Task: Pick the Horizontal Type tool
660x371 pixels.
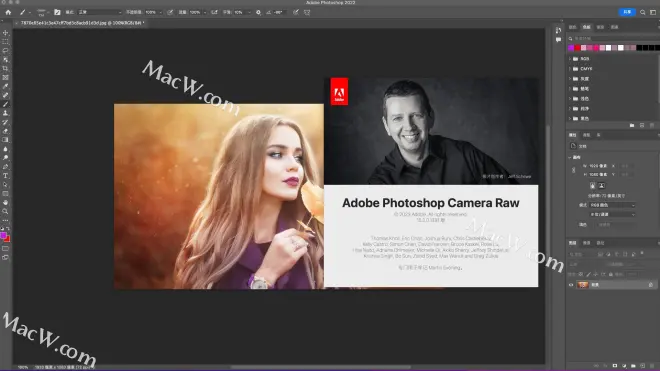Action: [5, 176]
